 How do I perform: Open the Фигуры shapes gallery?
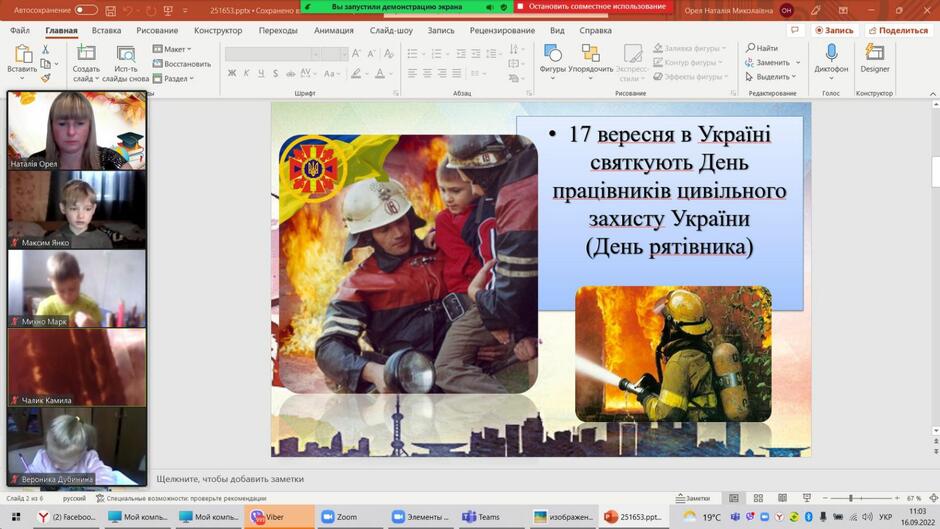point(552,62)
